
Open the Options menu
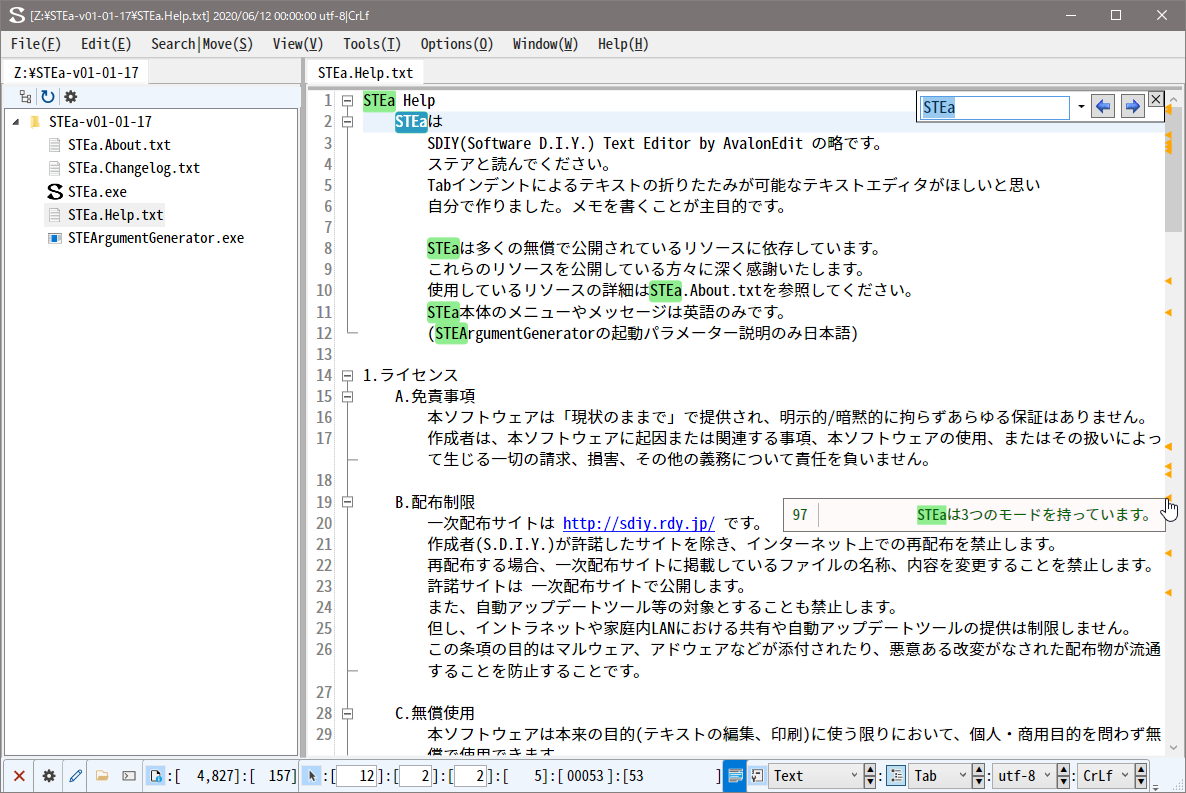457,44
